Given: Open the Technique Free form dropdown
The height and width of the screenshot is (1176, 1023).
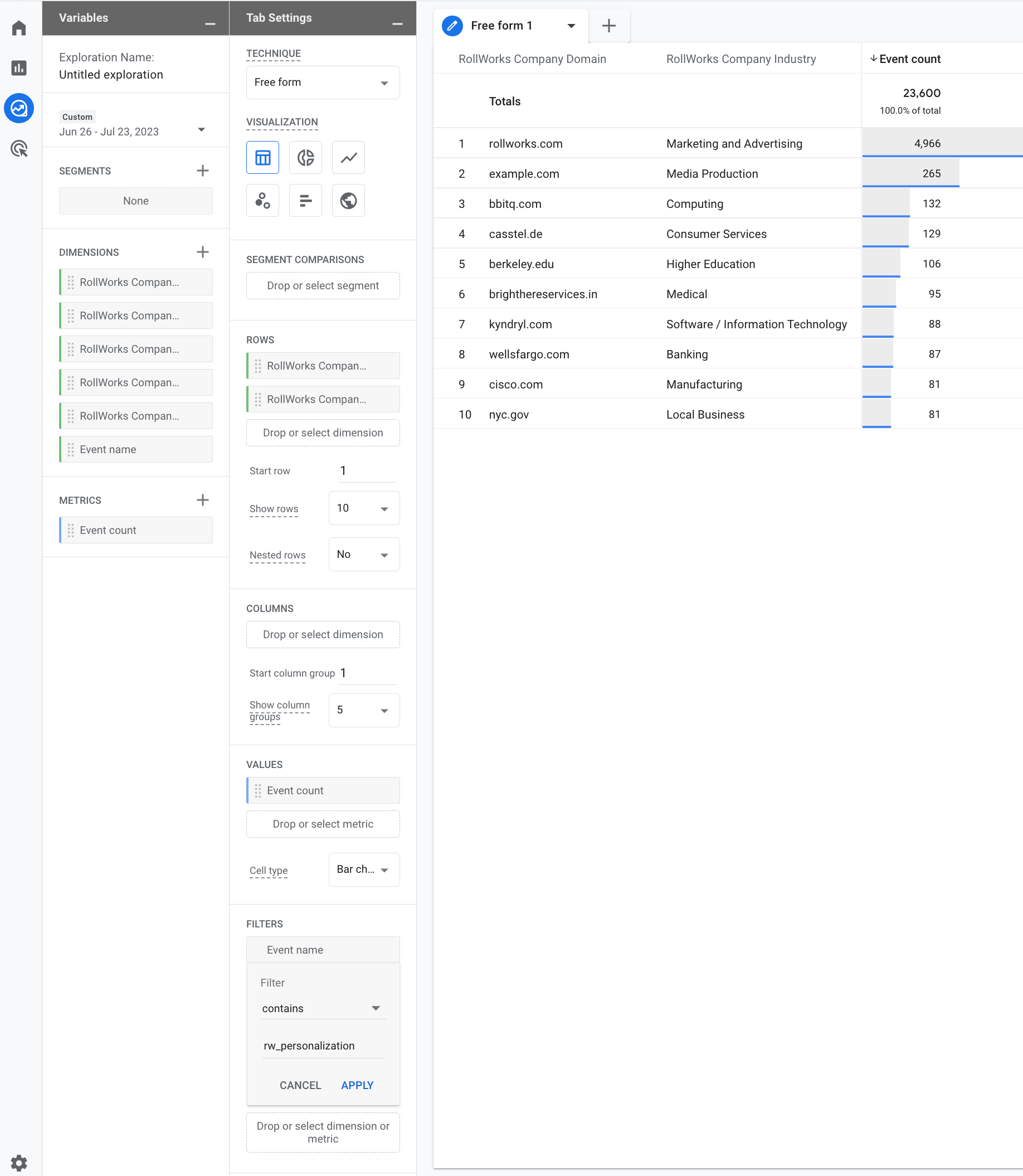Looking at the screenshot, I should point(323,83).
